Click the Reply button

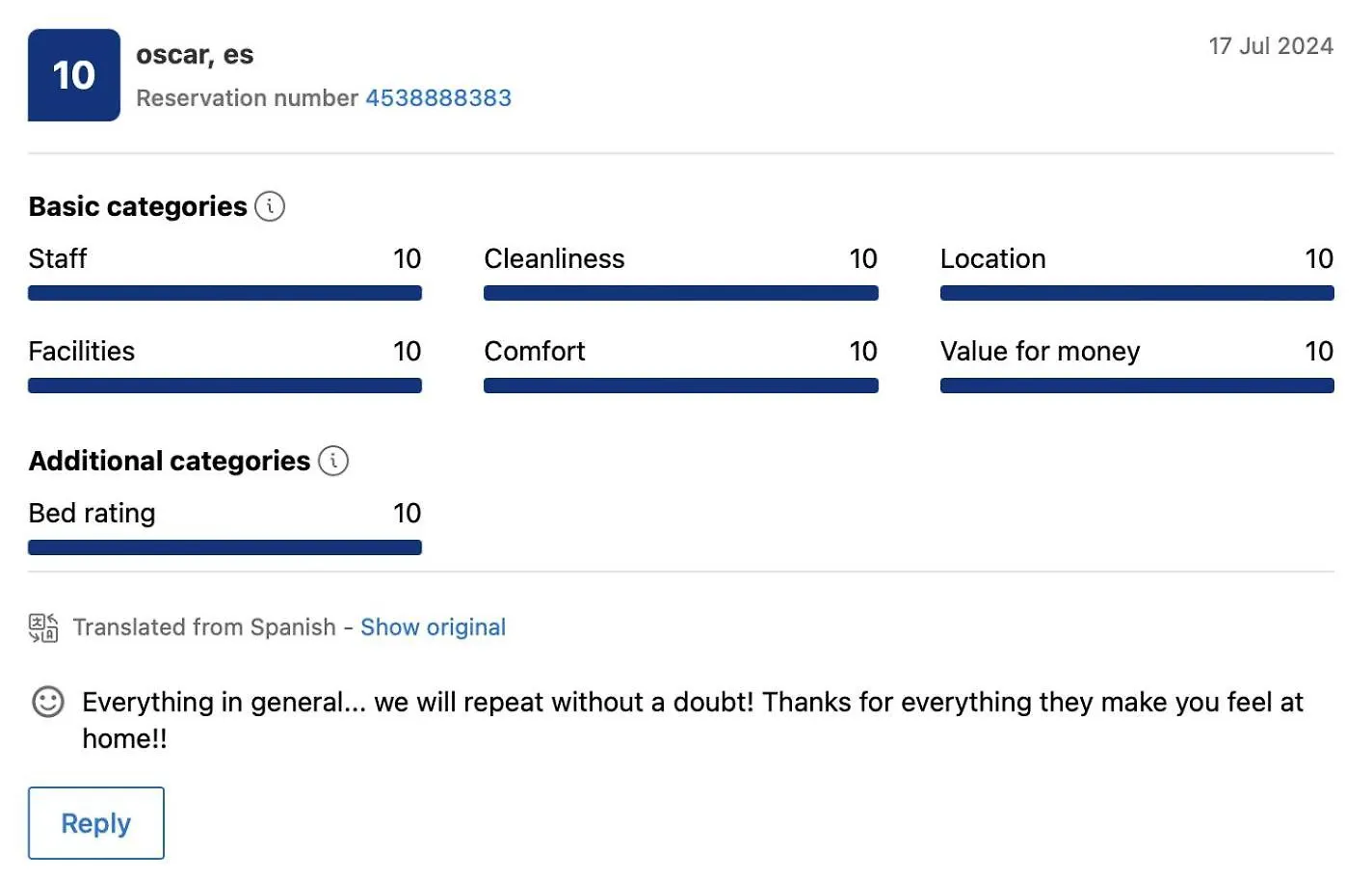(x=96, y=823)
